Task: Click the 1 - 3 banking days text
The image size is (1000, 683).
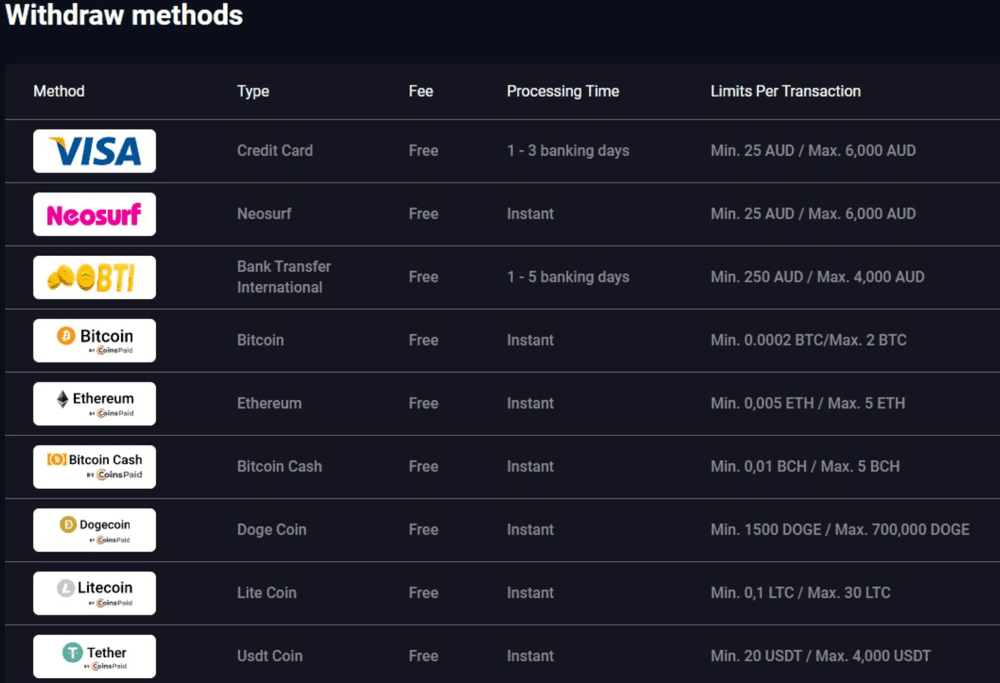Action: pos(568,151)
